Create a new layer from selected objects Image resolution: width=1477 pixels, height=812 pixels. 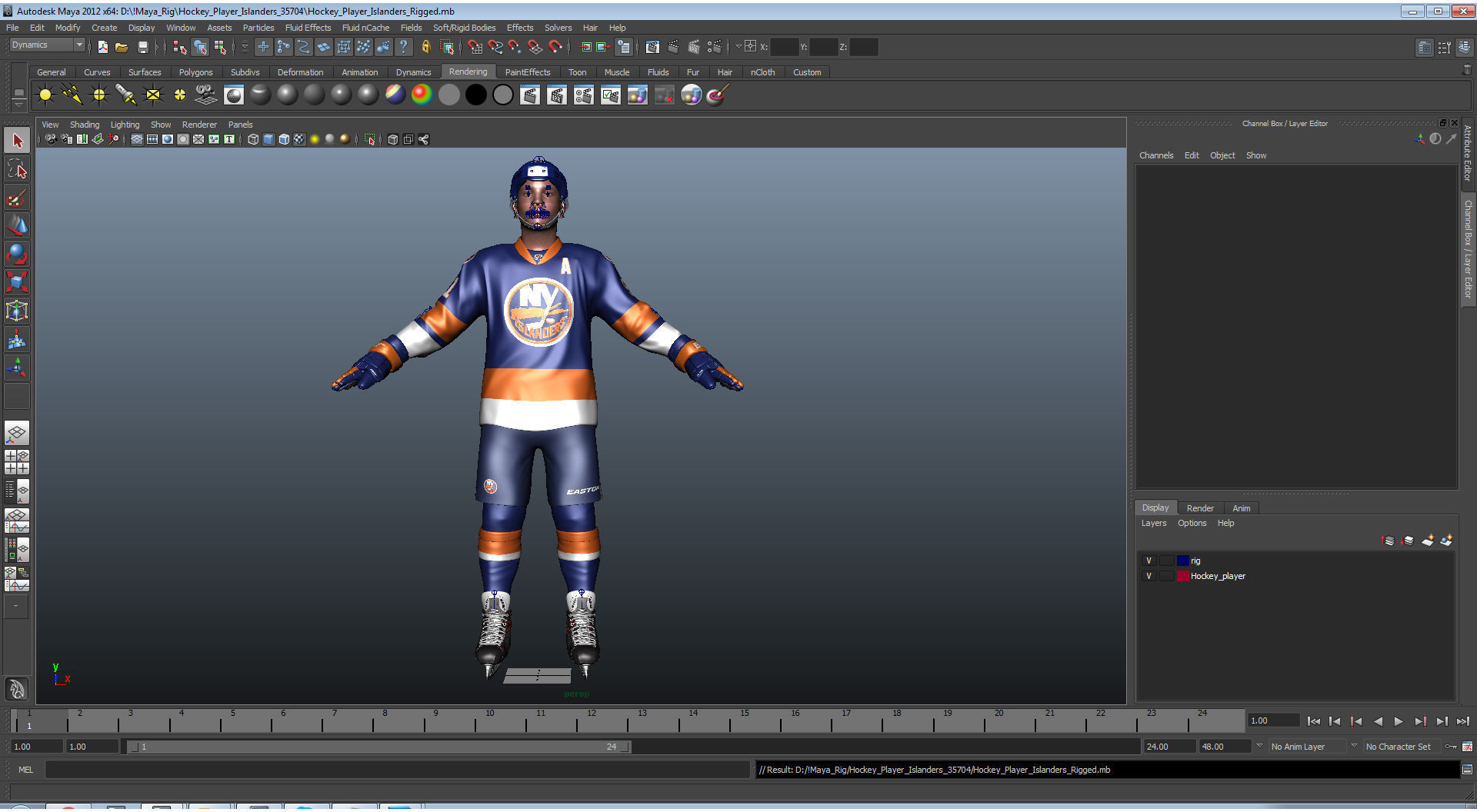point(1446,541)
